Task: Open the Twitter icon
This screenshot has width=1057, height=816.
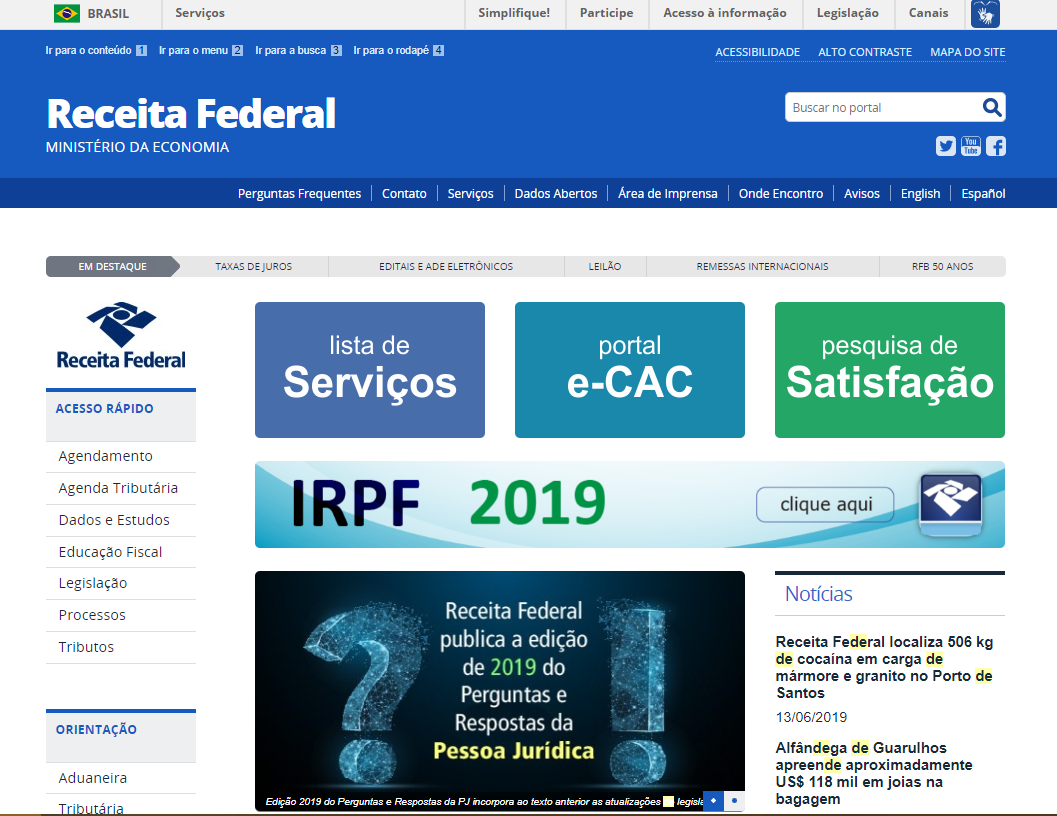Action: pos(946,146)
